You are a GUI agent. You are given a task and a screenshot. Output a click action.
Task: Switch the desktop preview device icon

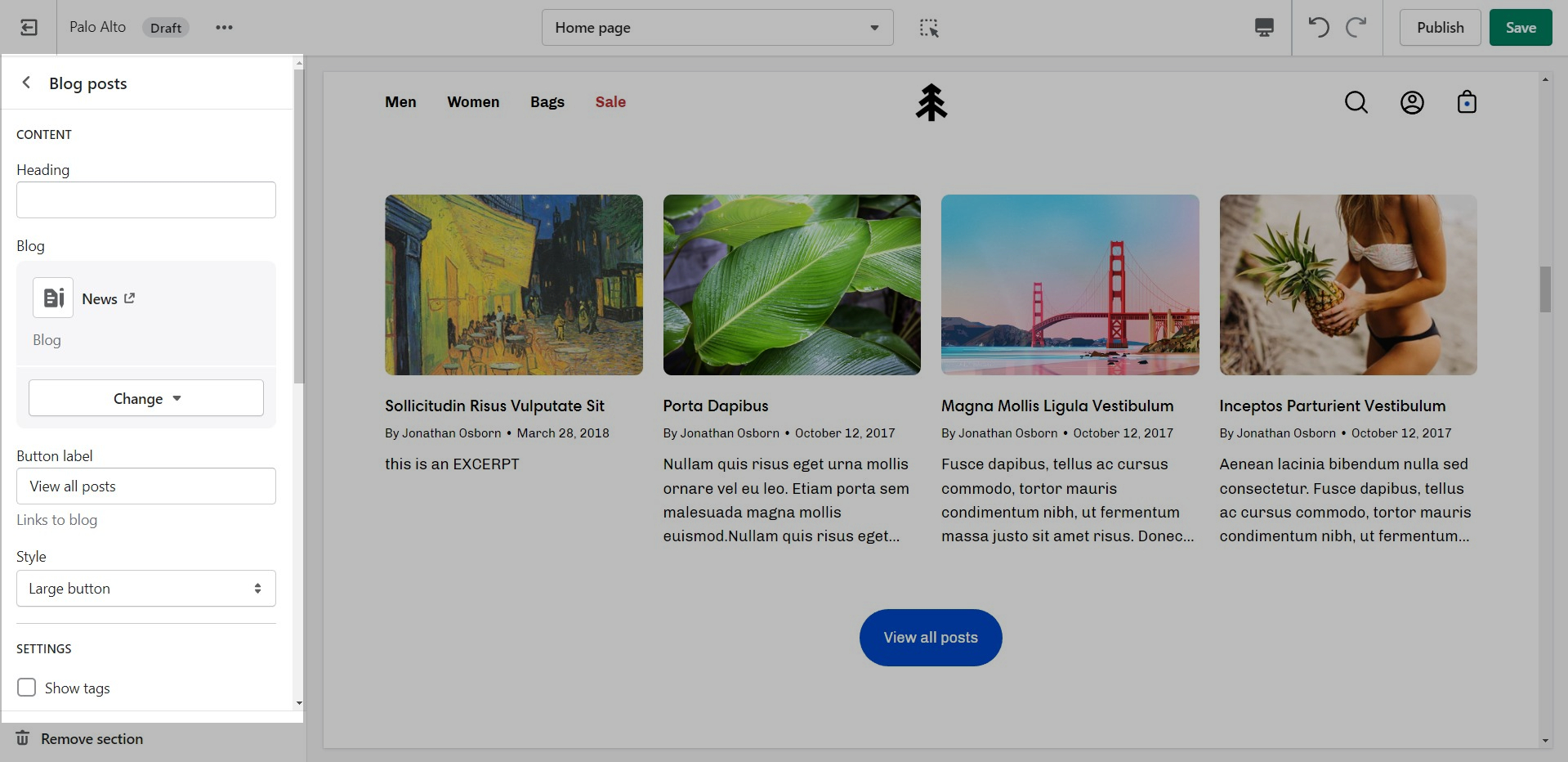1263,28
